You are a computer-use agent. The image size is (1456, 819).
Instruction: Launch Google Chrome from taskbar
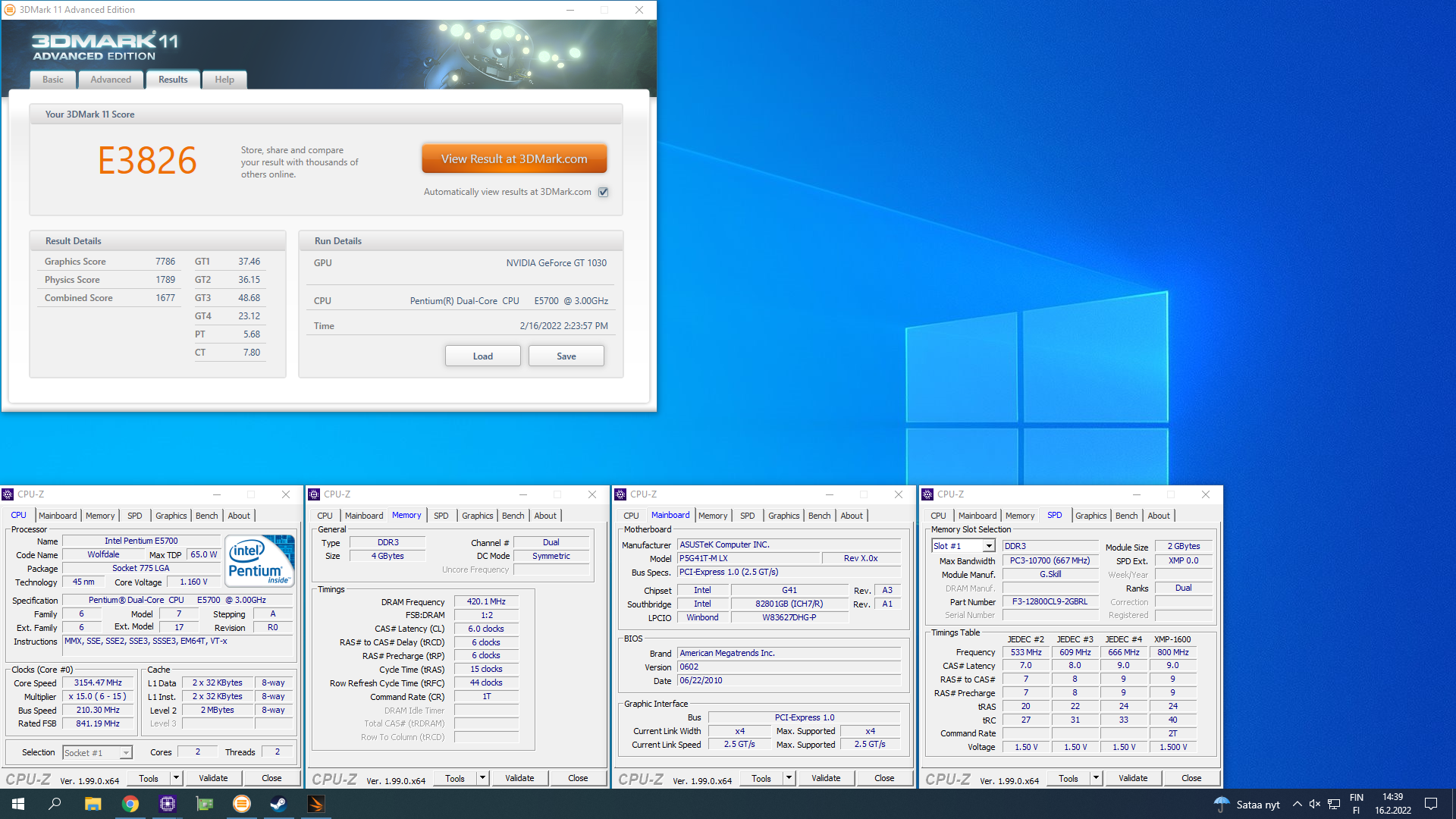(130, 804)
